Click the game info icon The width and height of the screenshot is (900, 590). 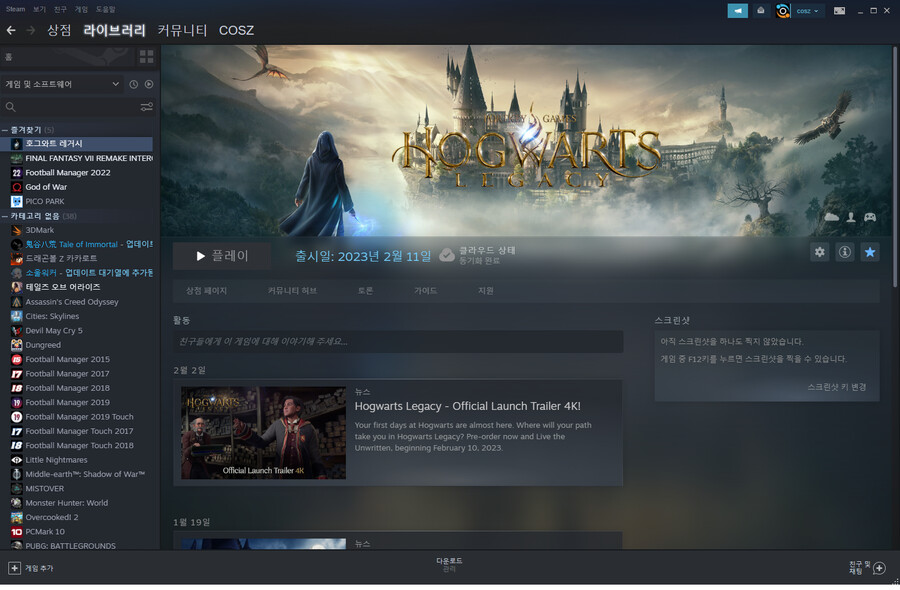click(845, 252)
